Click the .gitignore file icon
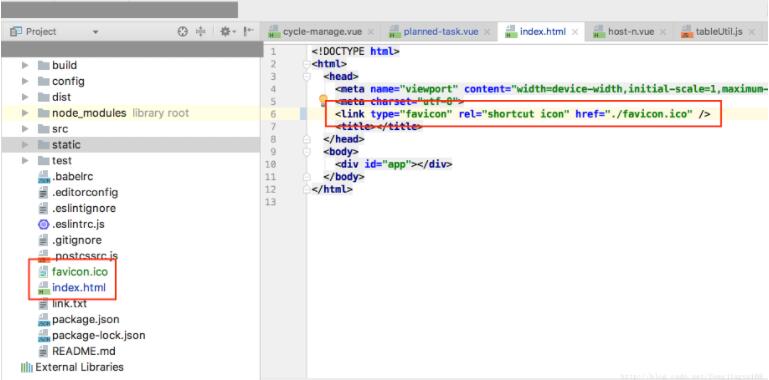Viewport: 769px width, 380px height. click(44, 240)
